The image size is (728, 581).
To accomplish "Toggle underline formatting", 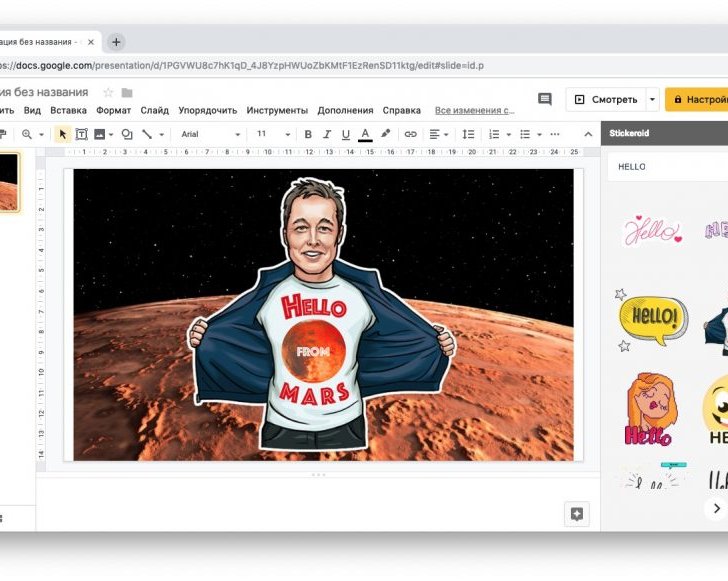I will [345, 135].
